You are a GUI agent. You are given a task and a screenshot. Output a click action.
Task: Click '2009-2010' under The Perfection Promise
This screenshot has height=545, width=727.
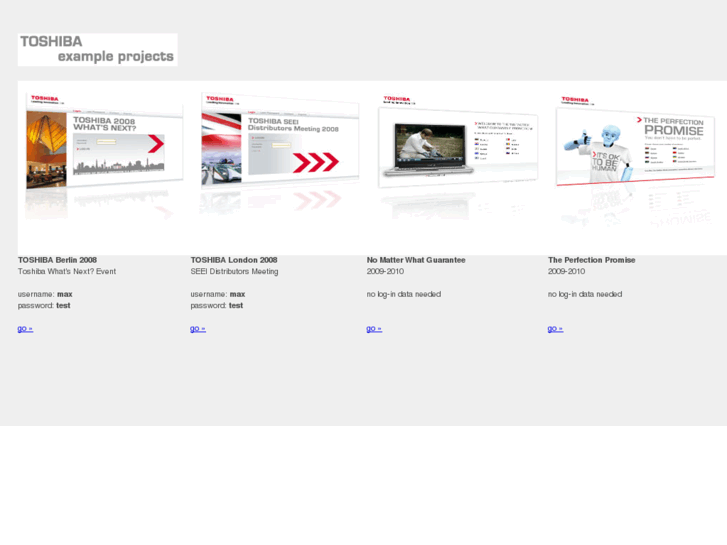pos(567,271)
